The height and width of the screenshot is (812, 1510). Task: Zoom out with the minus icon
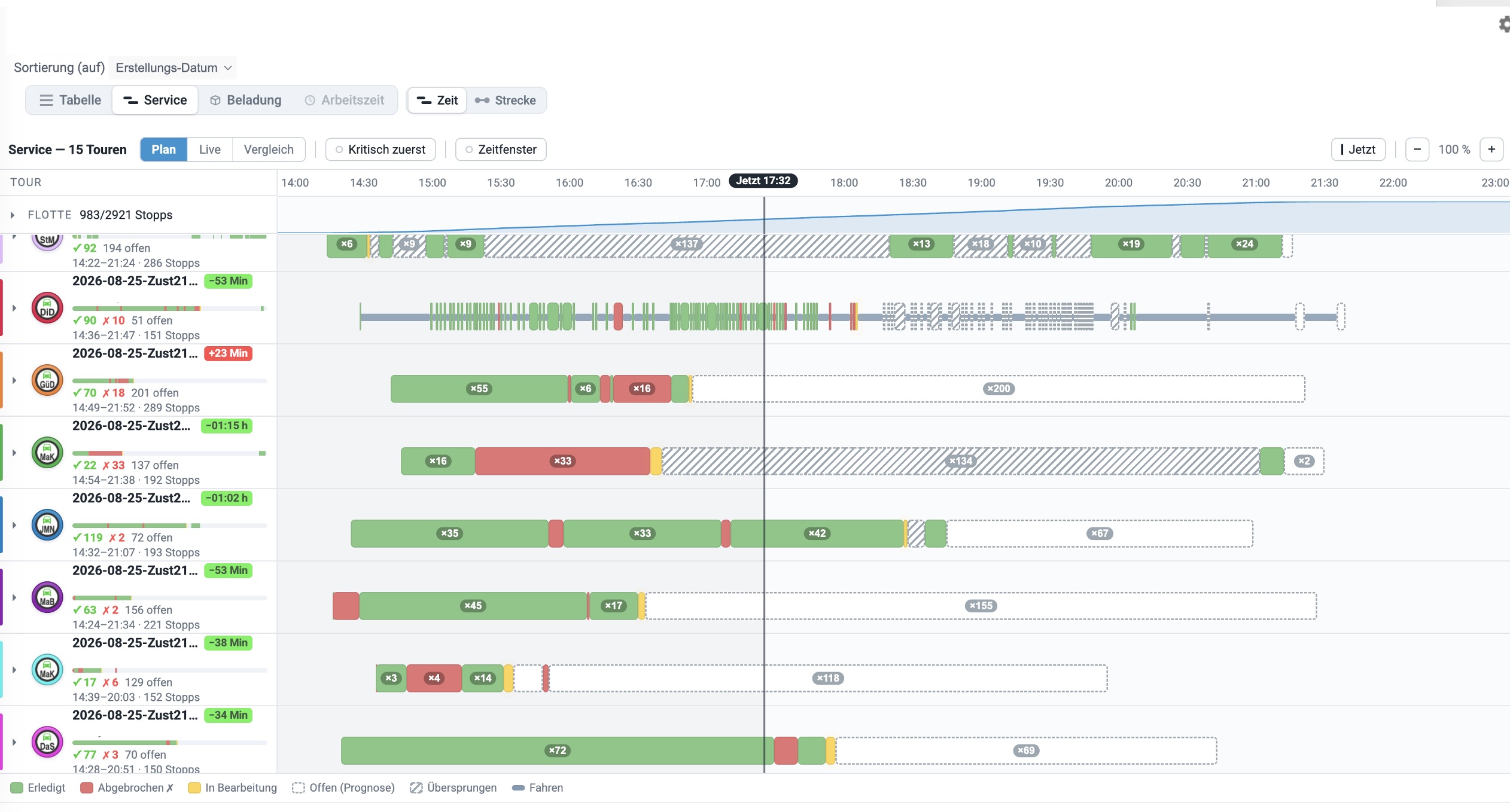click(1417, 149)
